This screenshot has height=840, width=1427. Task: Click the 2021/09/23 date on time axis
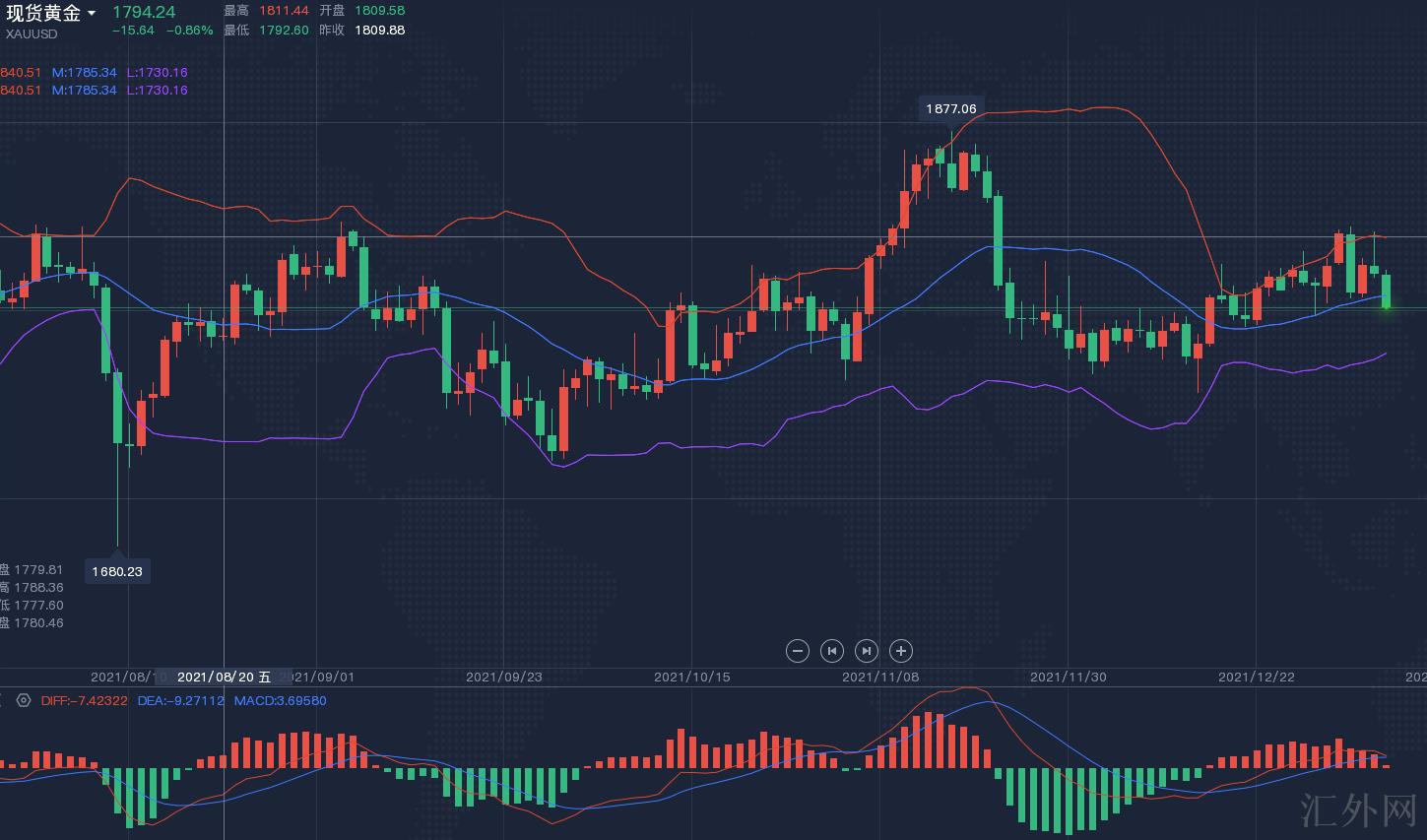pos(503,677)
